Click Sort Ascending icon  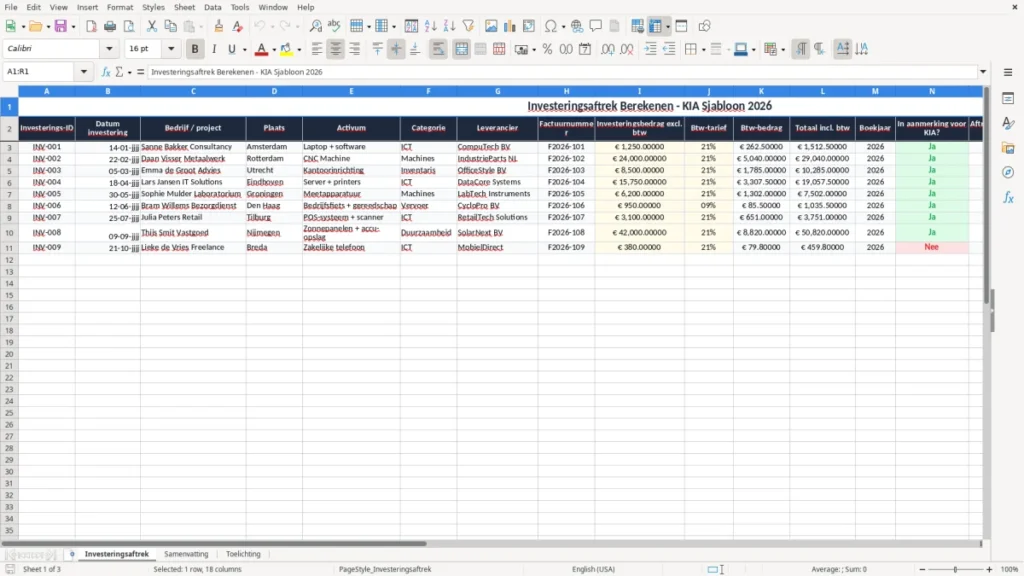tap(430, 26)
